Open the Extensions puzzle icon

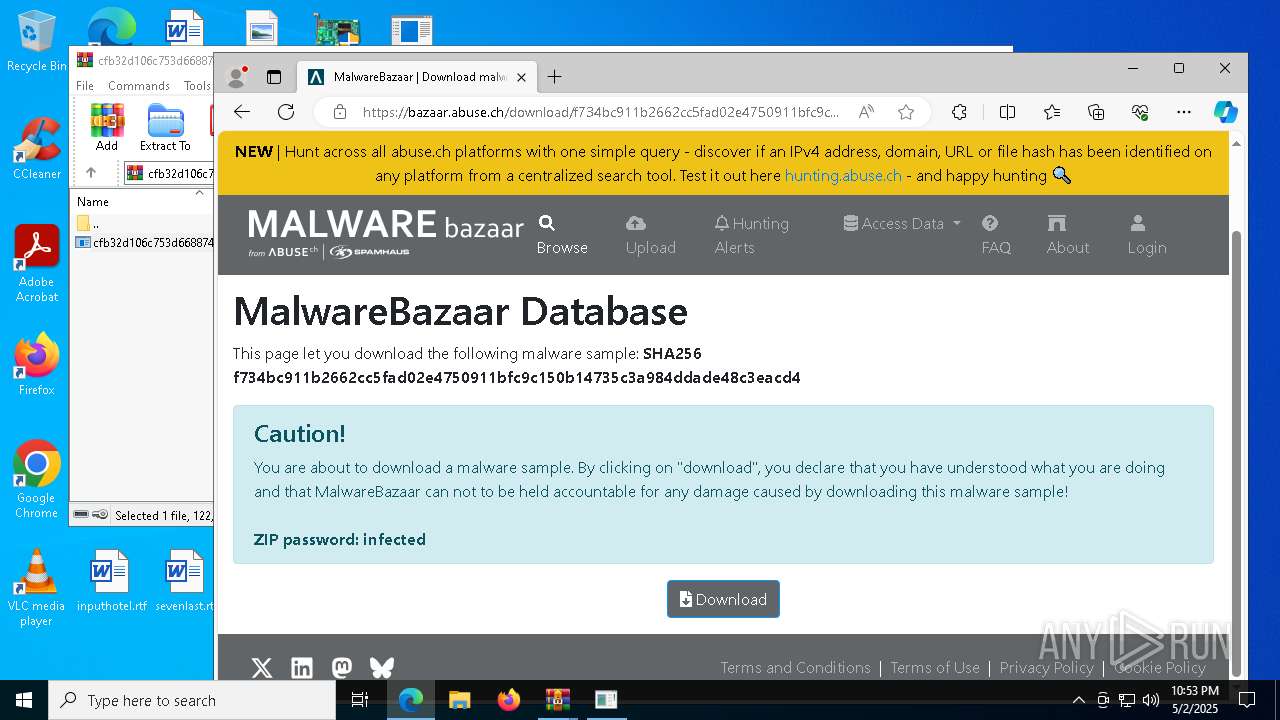pyautogui.click(x=959, y=112)
